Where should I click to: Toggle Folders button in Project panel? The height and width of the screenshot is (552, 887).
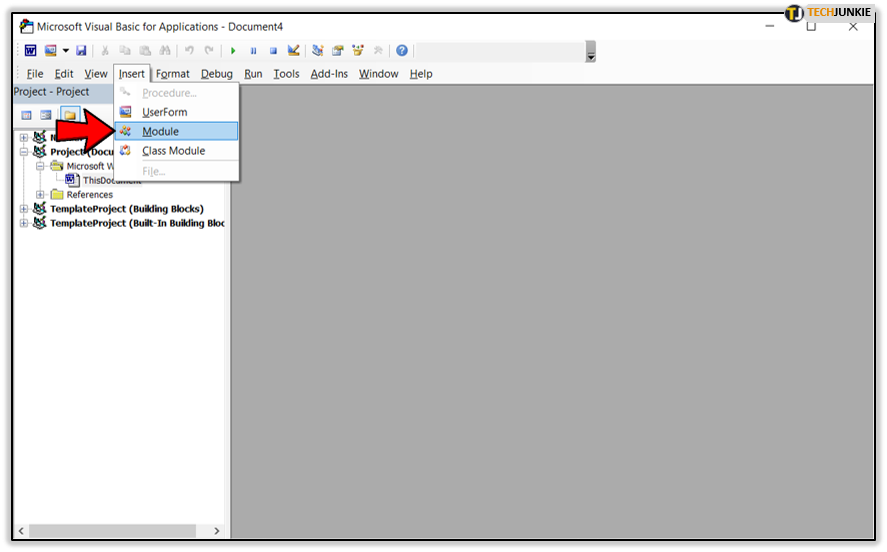[x=70, y=115]
